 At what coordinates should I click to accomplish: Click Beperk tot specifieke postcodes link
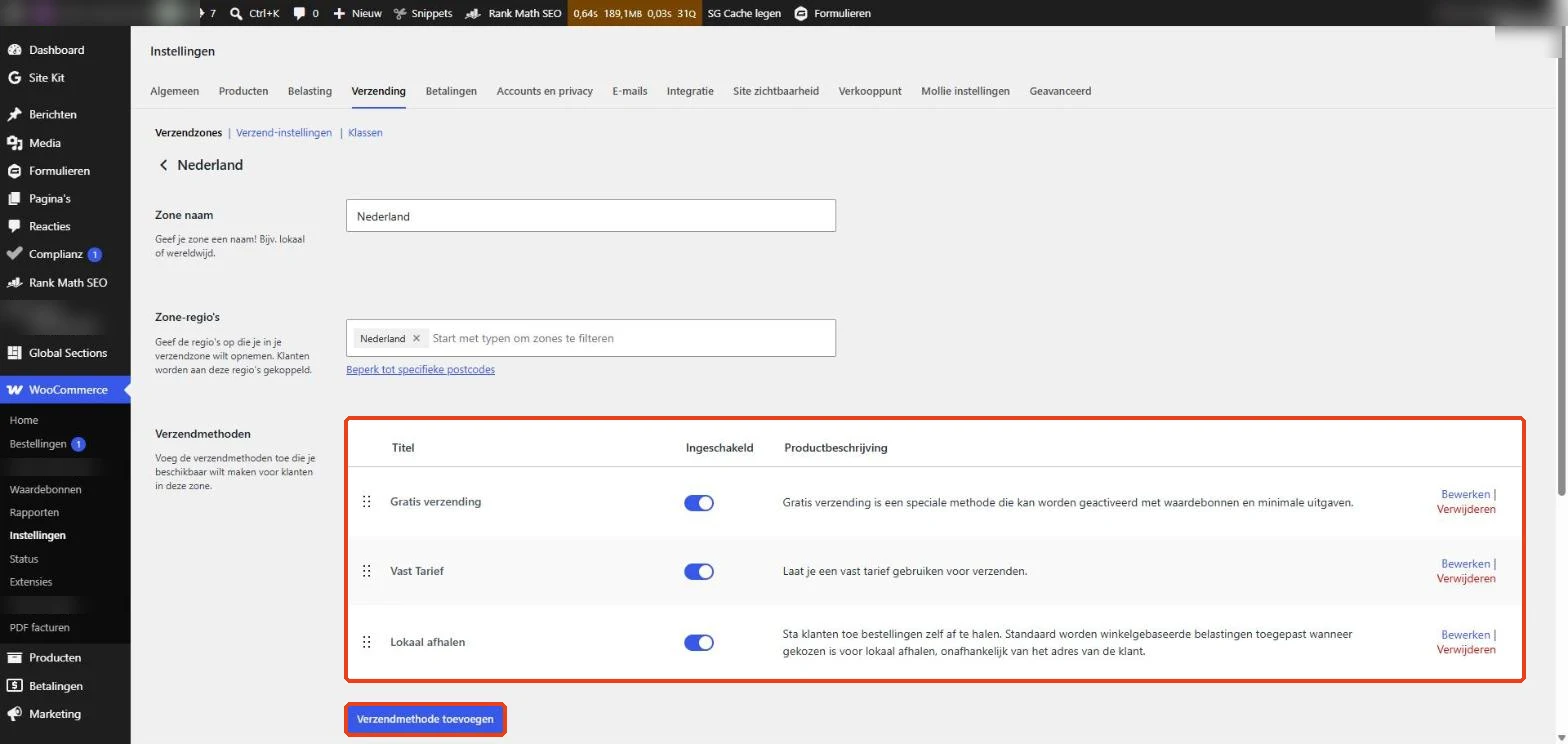tap(420, 370)
